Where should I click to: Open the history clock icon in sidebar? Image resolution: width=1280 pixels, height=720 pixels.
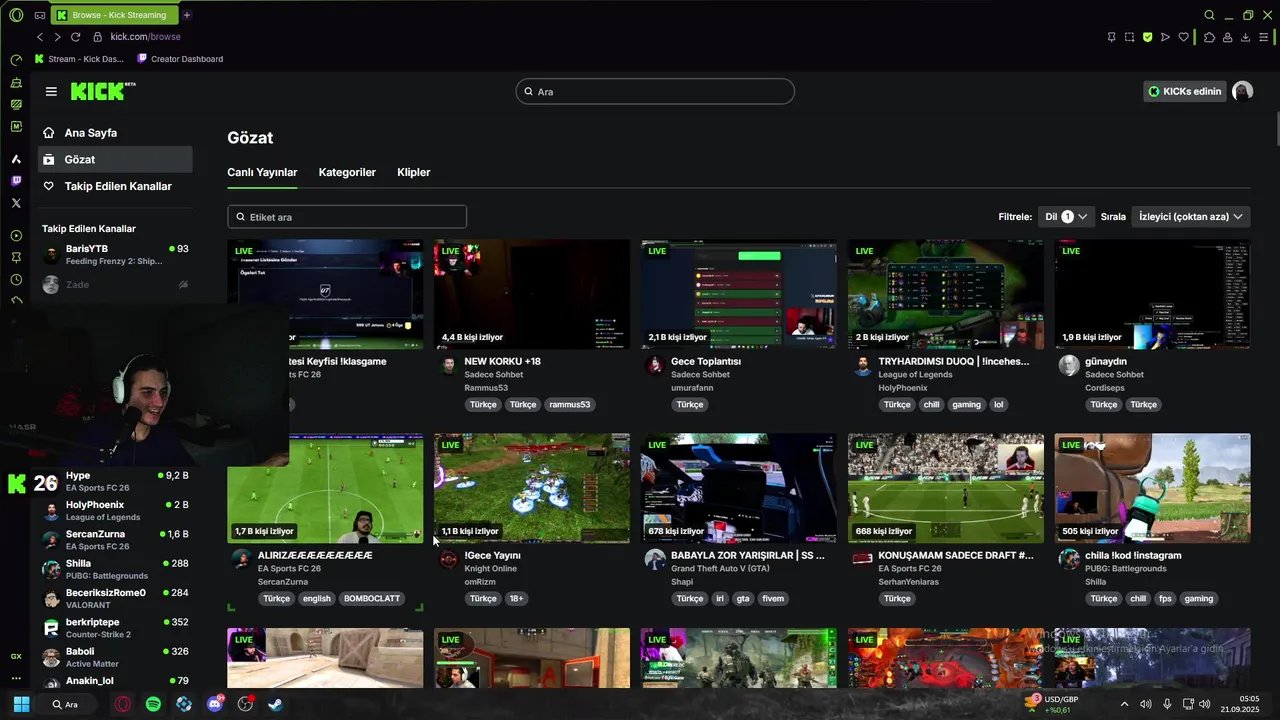click(16, 280)
